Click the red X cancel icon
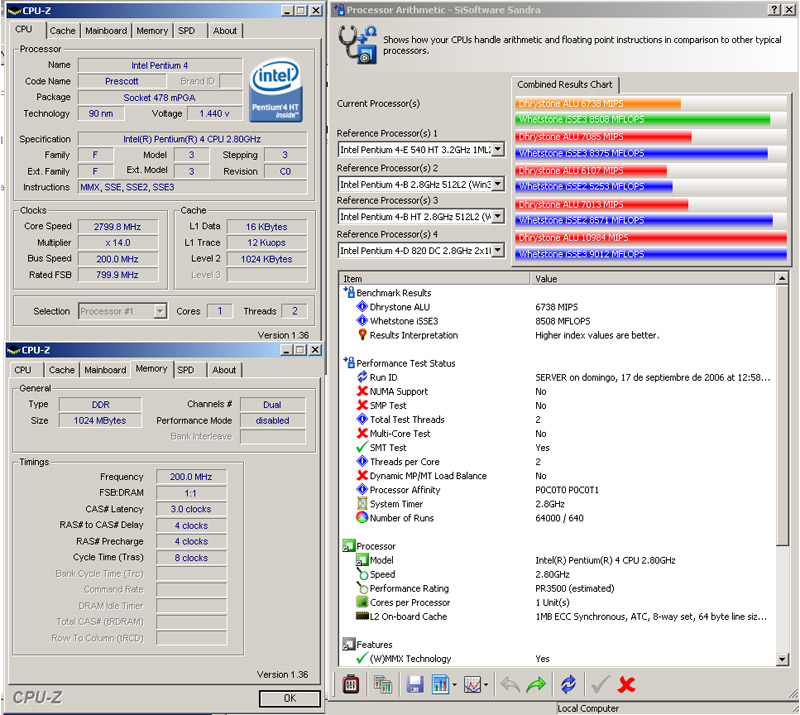The image size is (800, 715). [x=627, y=685]
